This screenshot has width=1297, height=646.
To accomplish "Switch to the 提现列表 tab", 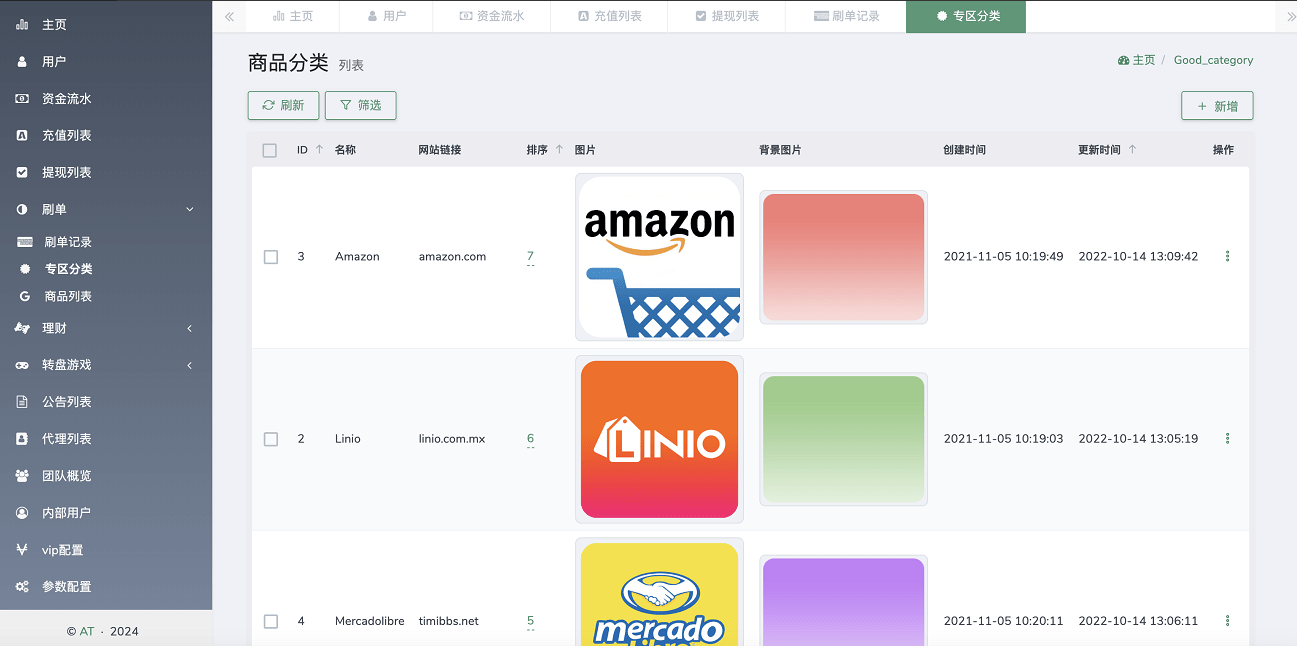I will (x=727, y=16).
